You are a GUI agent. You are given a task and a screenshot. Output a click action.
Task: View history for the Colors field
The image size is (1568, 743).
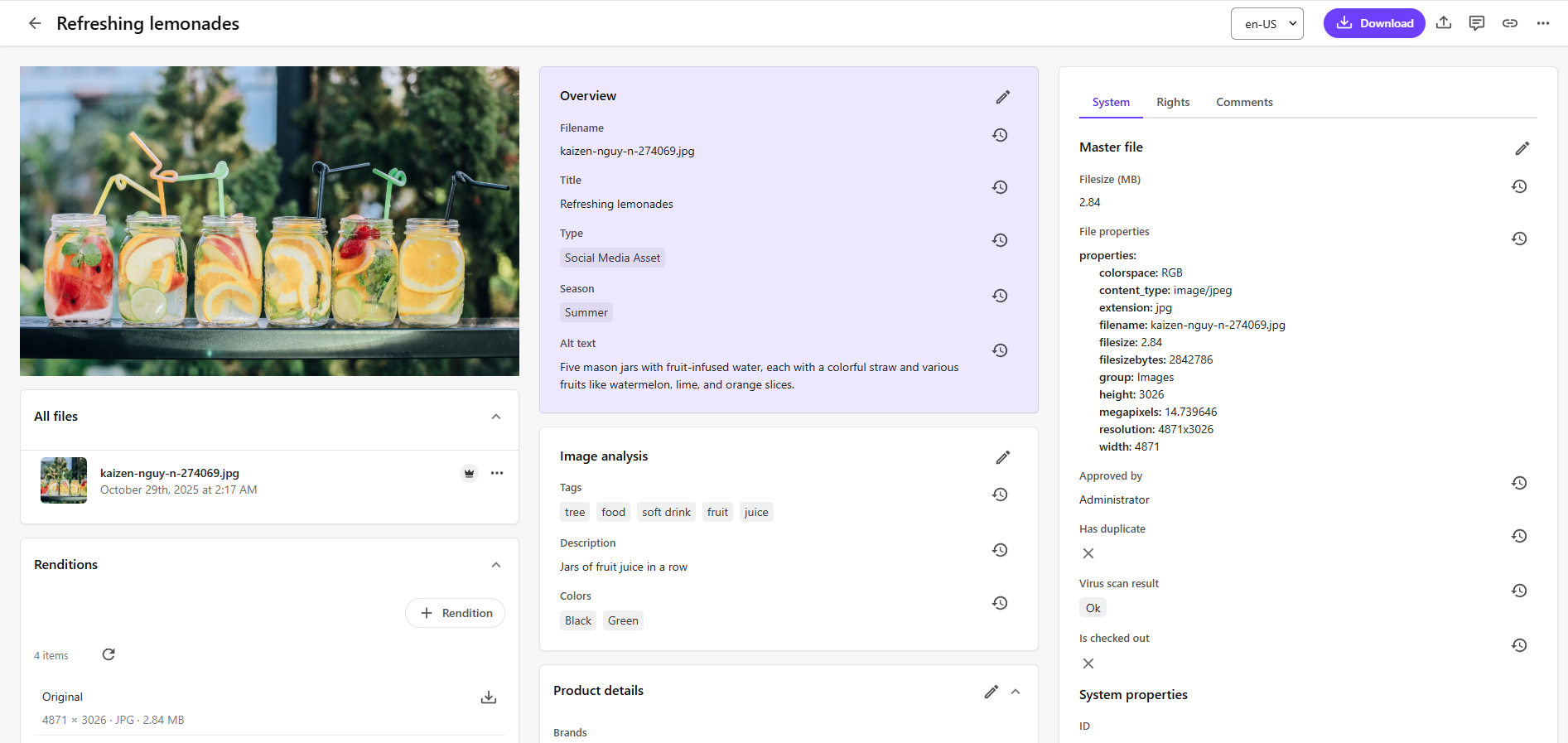point(1000,603)
